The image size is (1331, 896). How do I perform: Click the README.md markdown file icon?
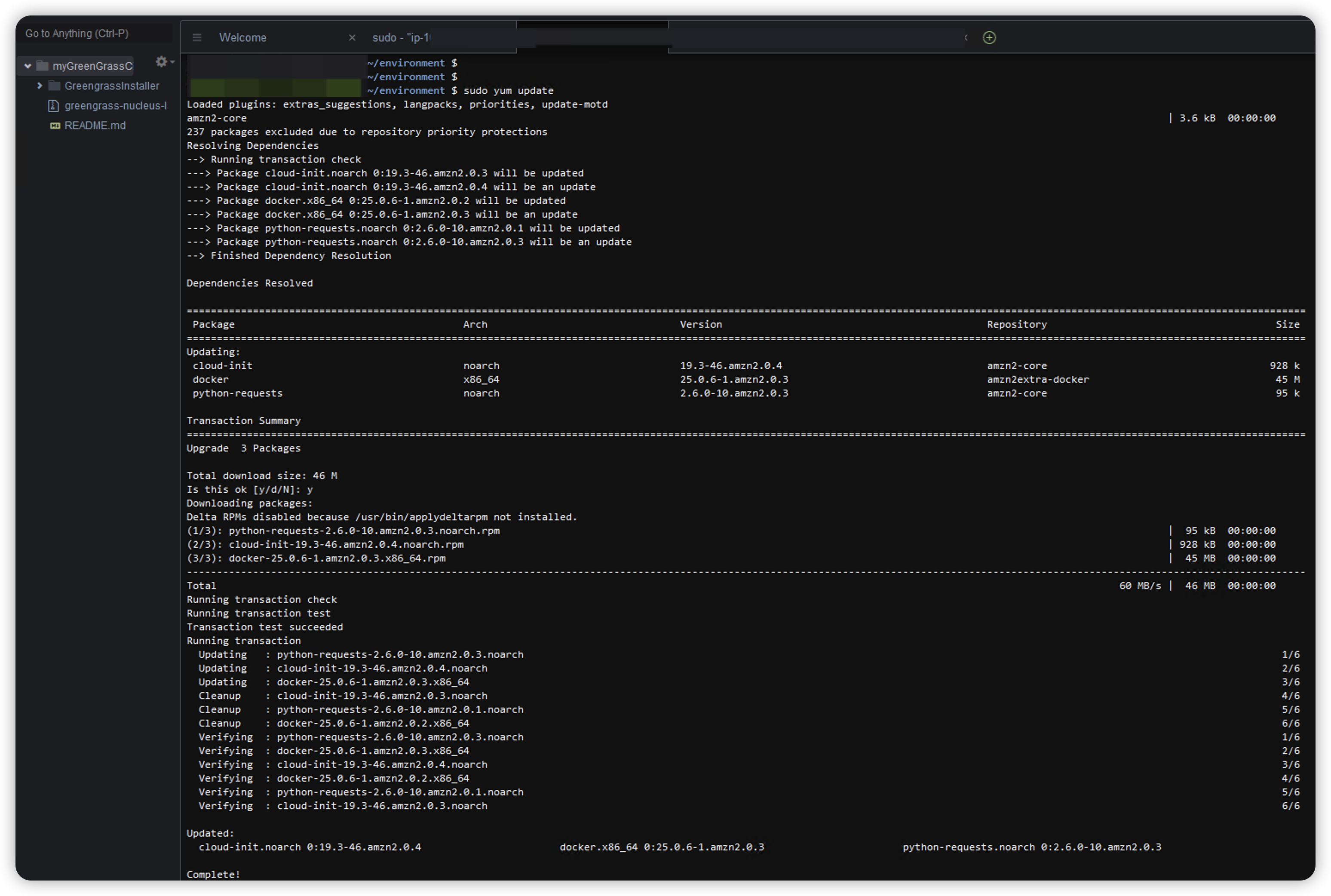tap(55, 126)
